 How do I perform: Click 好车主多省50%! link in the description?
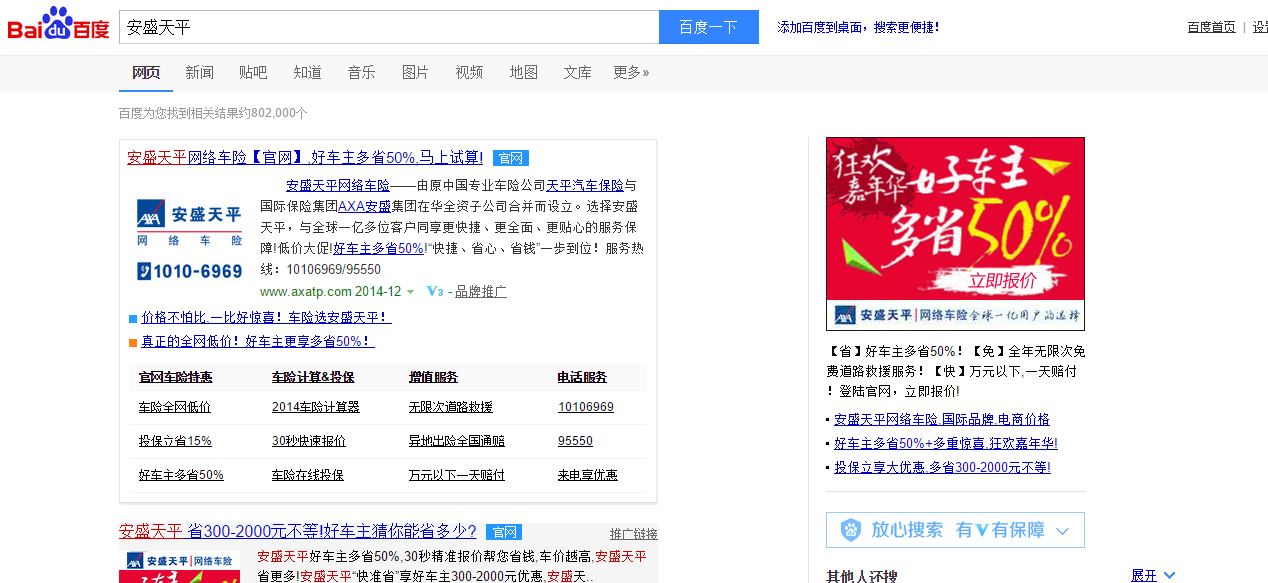click(x=378, y=248)
